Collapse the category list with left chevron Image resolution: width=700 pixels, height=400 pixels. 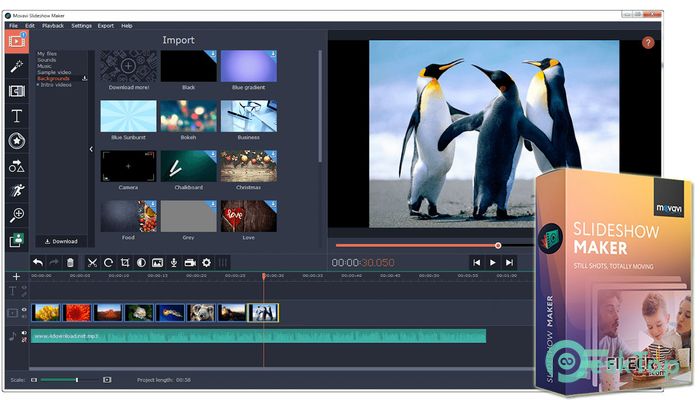(91, 149)
